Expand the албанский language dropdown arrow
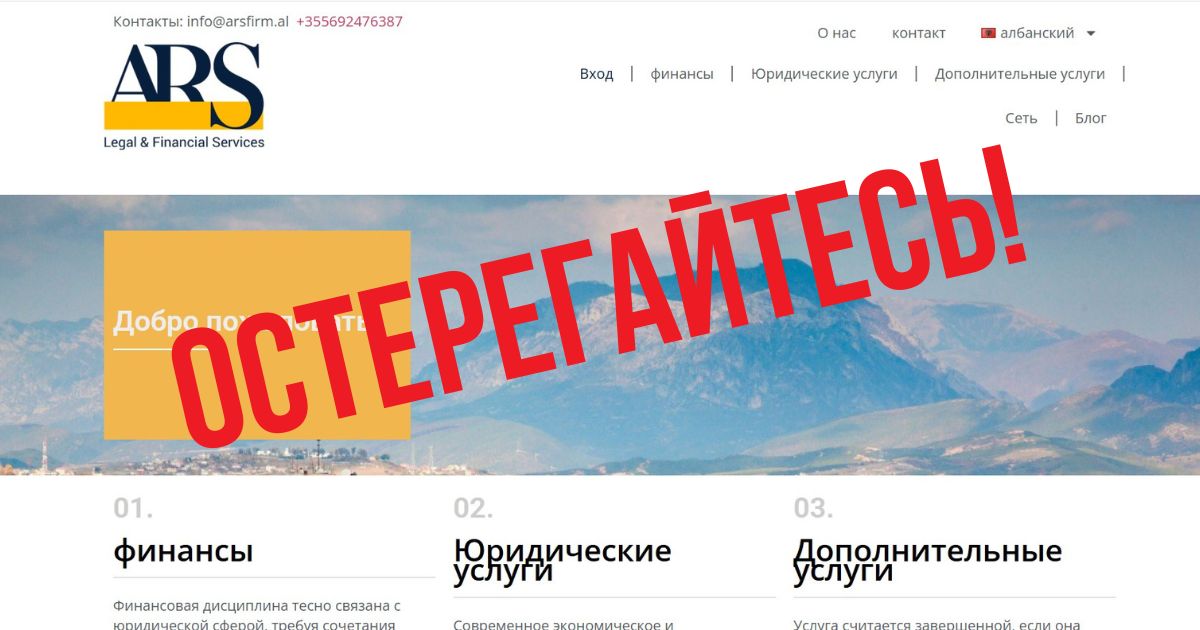The width and height of the screenshot is (1200, 630). click(x=1091, y=33)
